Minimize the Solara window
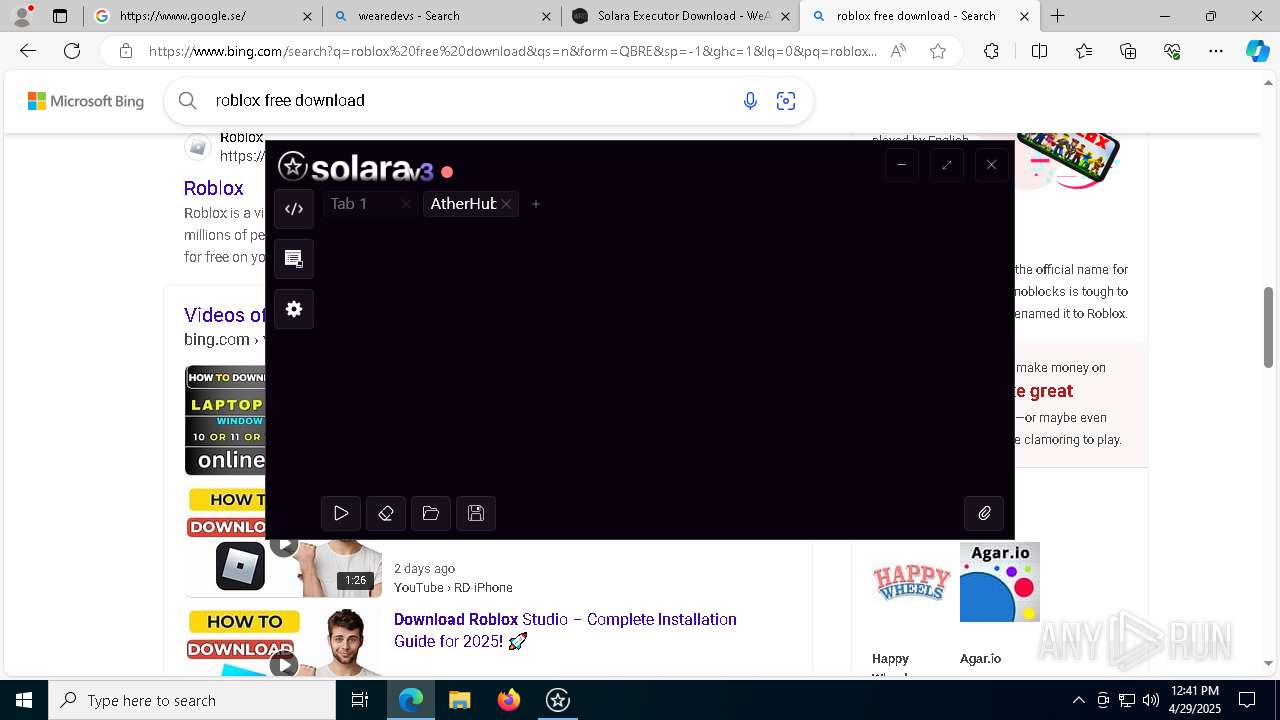The height and width of the screenshot is (720, 1280). tap(901, 165)
